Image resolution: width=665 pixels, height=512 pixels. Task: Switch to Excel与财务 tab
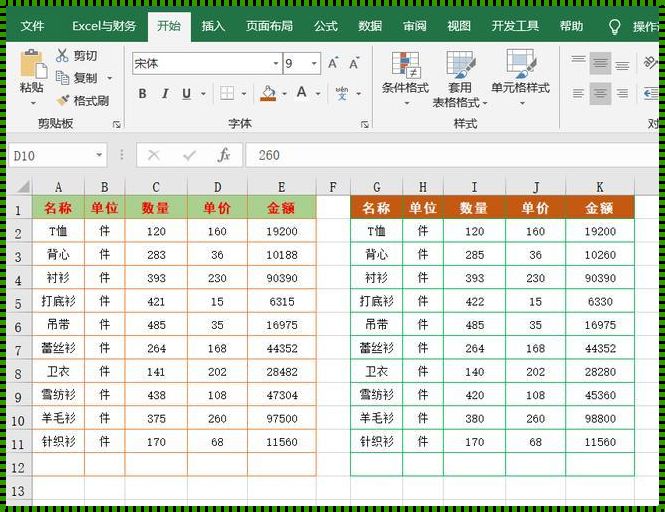coord(104,26)
